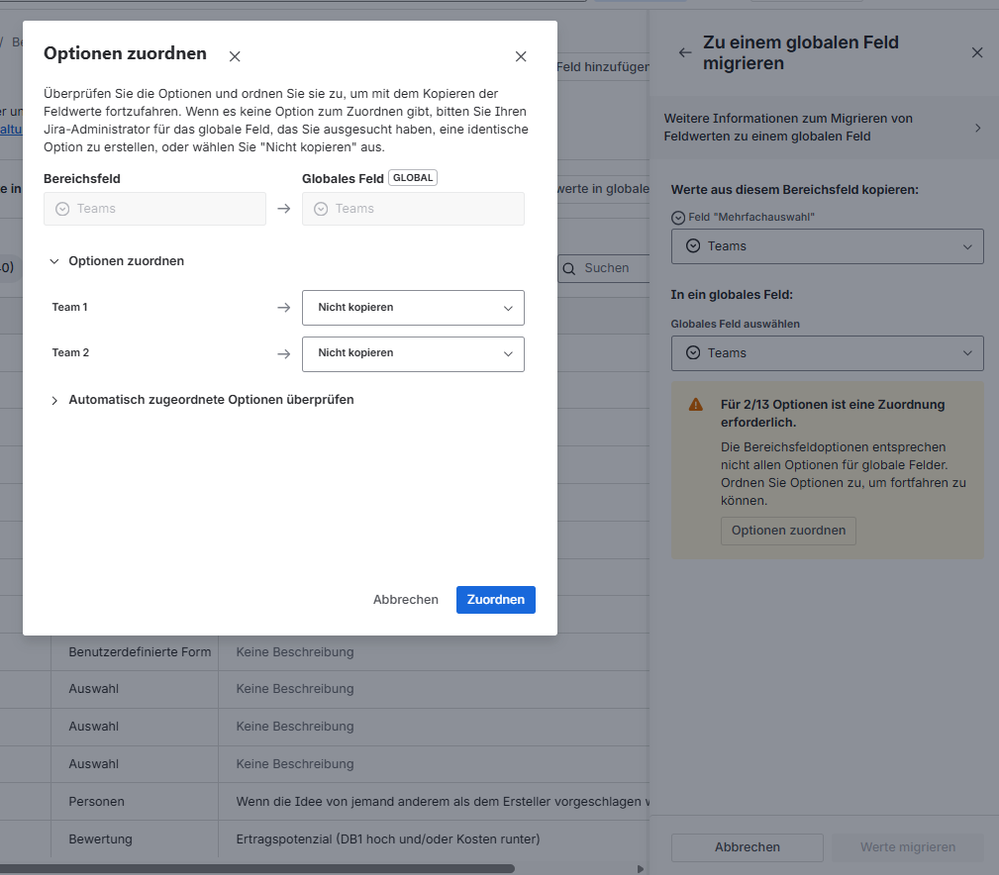Click the horizontal scrollbar right arrow
Image resolution: width=999 pixels, height=875 pixels.
[x=640, y=869]
